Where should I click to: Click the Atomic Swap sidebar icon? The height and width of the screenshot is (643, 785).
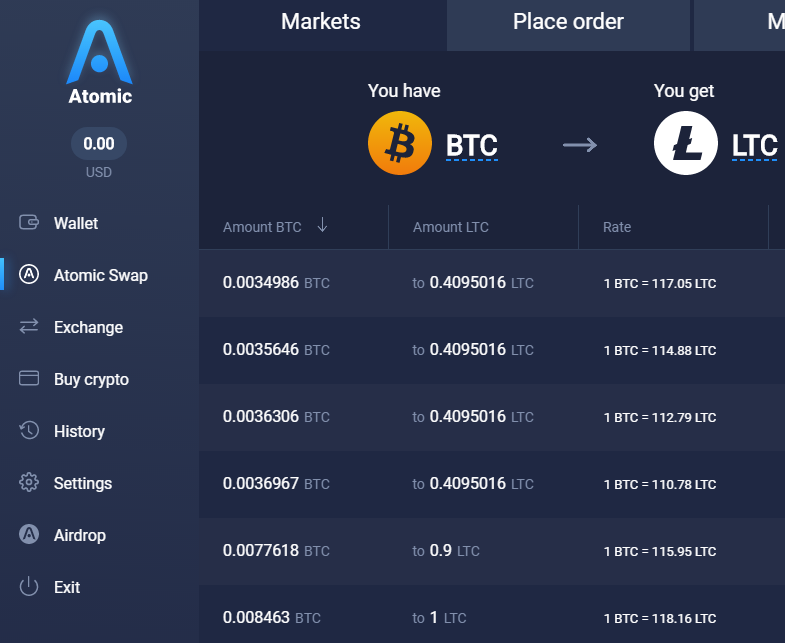click(29, 275)
